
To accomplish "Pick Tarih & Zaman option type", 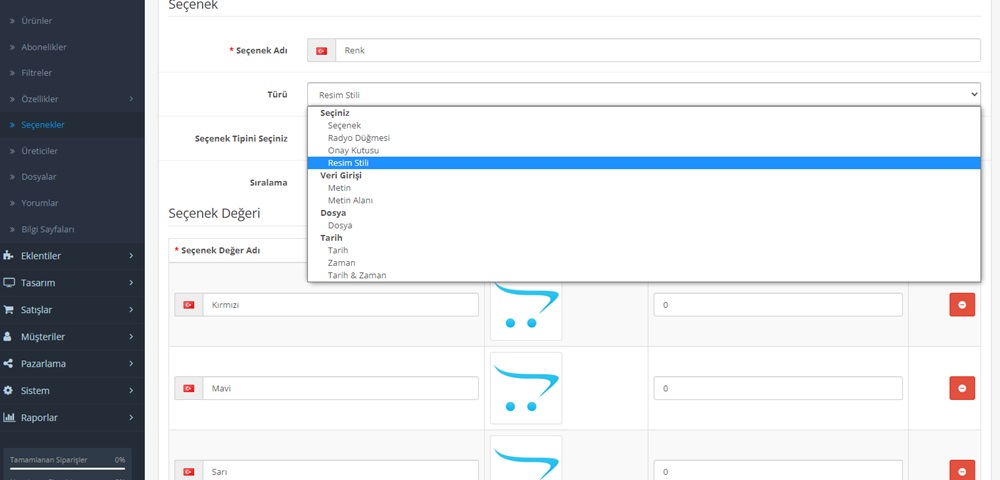I will point(356,275).
